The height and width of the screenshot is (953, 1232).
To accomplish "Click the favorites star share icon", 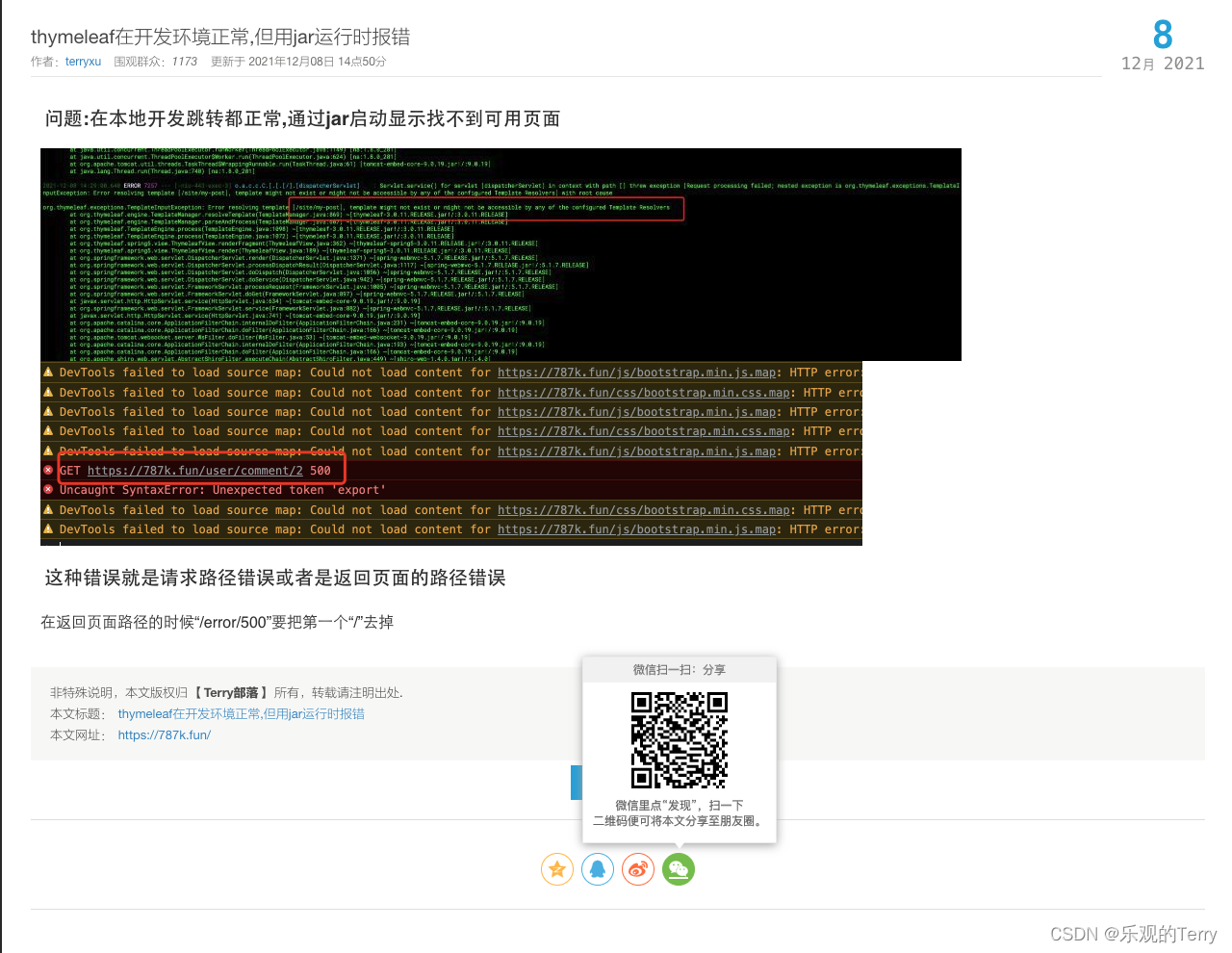I will point(557,869).
